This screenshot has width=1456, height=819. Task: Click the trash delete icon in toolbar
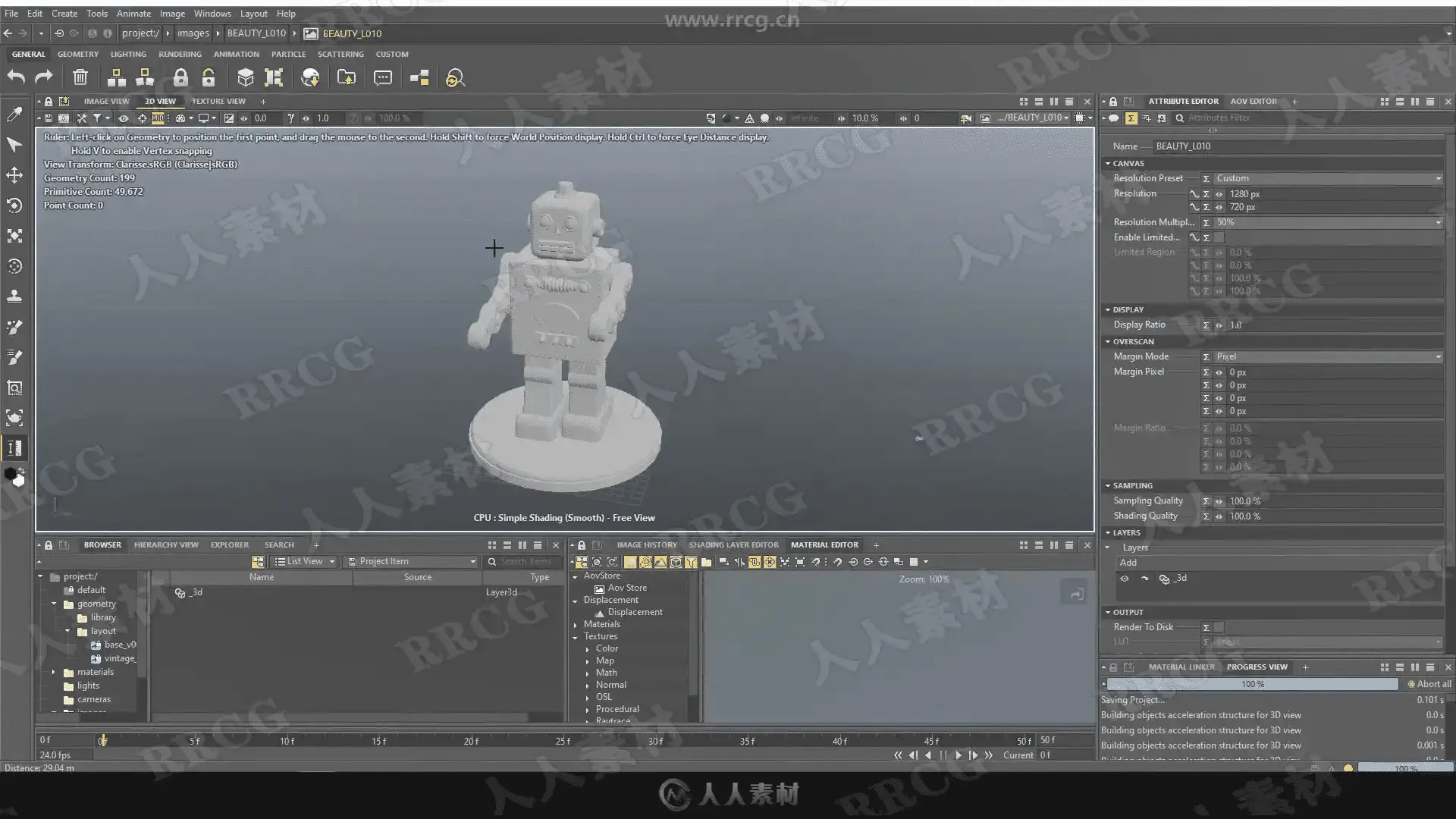point(80,77)
